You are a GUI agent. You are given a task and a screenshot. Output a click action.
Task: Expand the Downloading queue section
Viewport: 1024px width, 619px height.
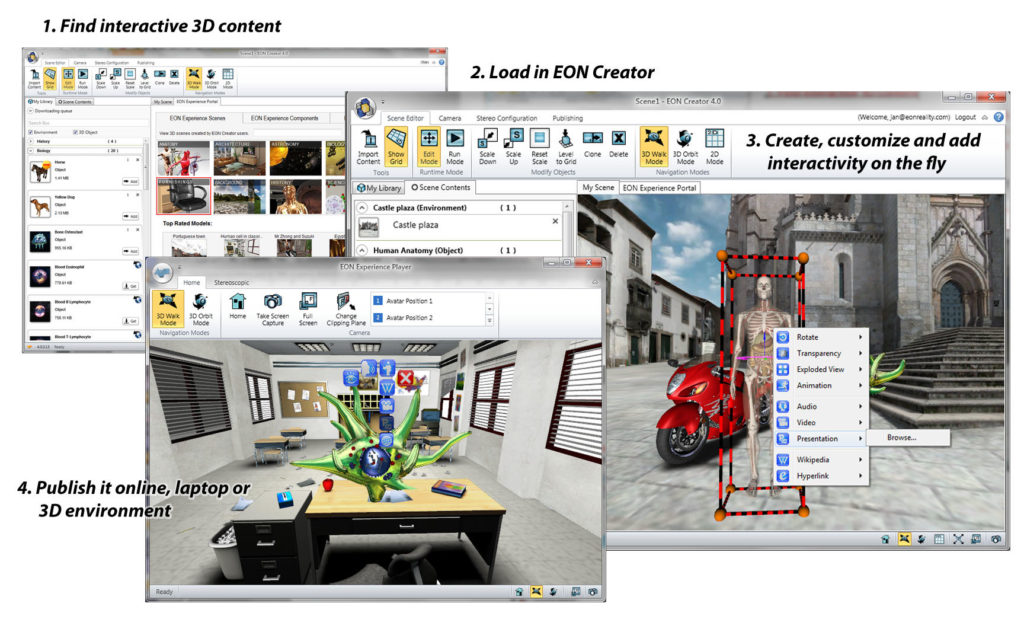tap(29, 111)
